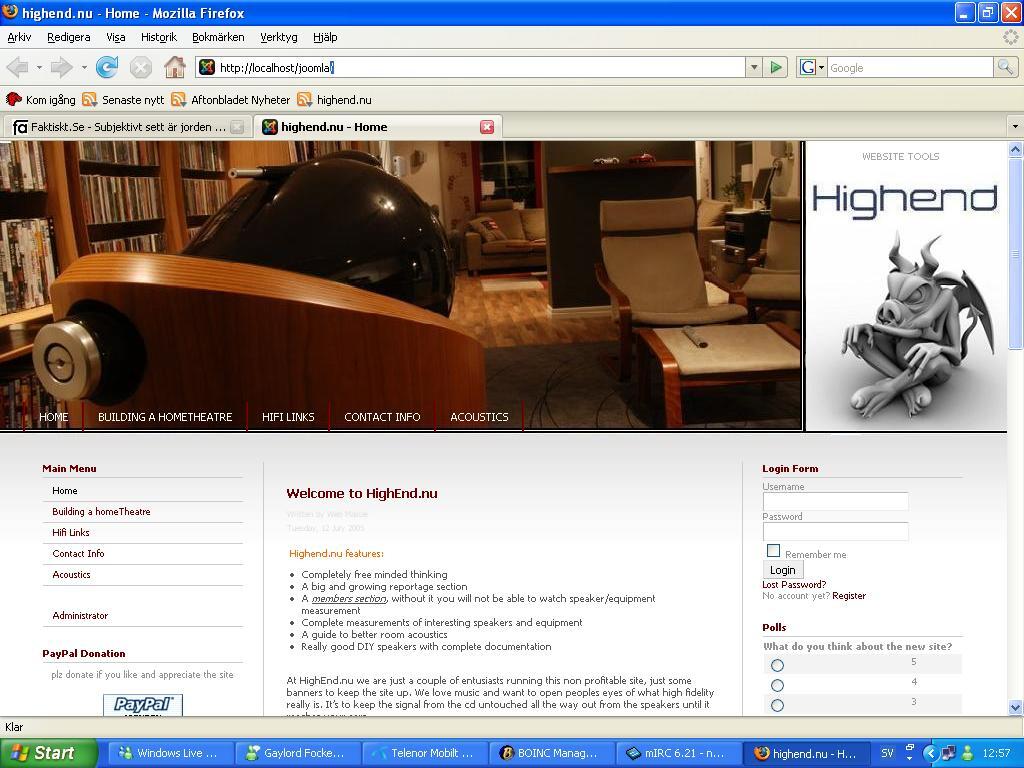Click the browser Forward arrow button
This screenshot has width=1024, height=768.
62,67
